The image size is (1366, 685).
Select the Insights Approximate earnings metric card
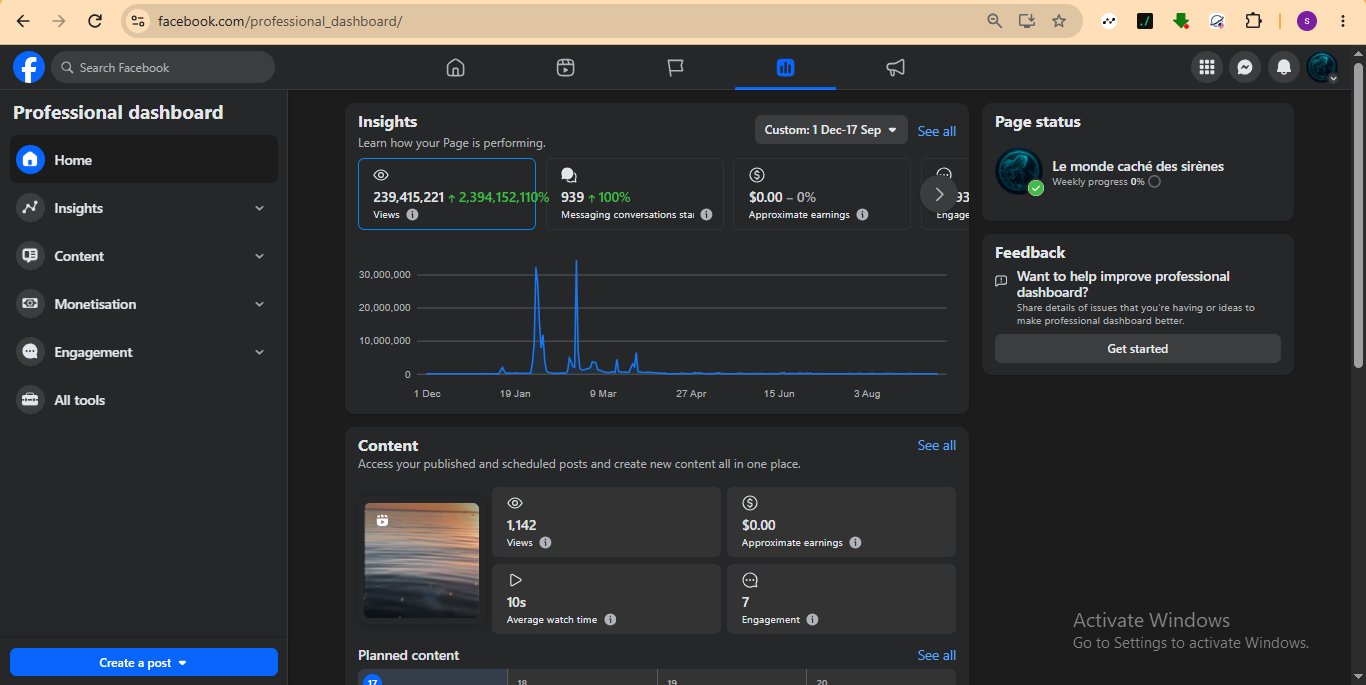point(822,194)
